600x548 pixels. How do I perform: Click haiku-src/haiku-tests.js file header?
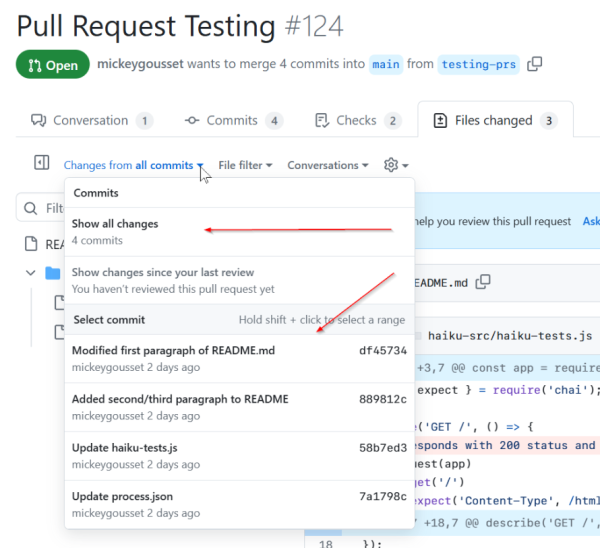tap(510, 336)
